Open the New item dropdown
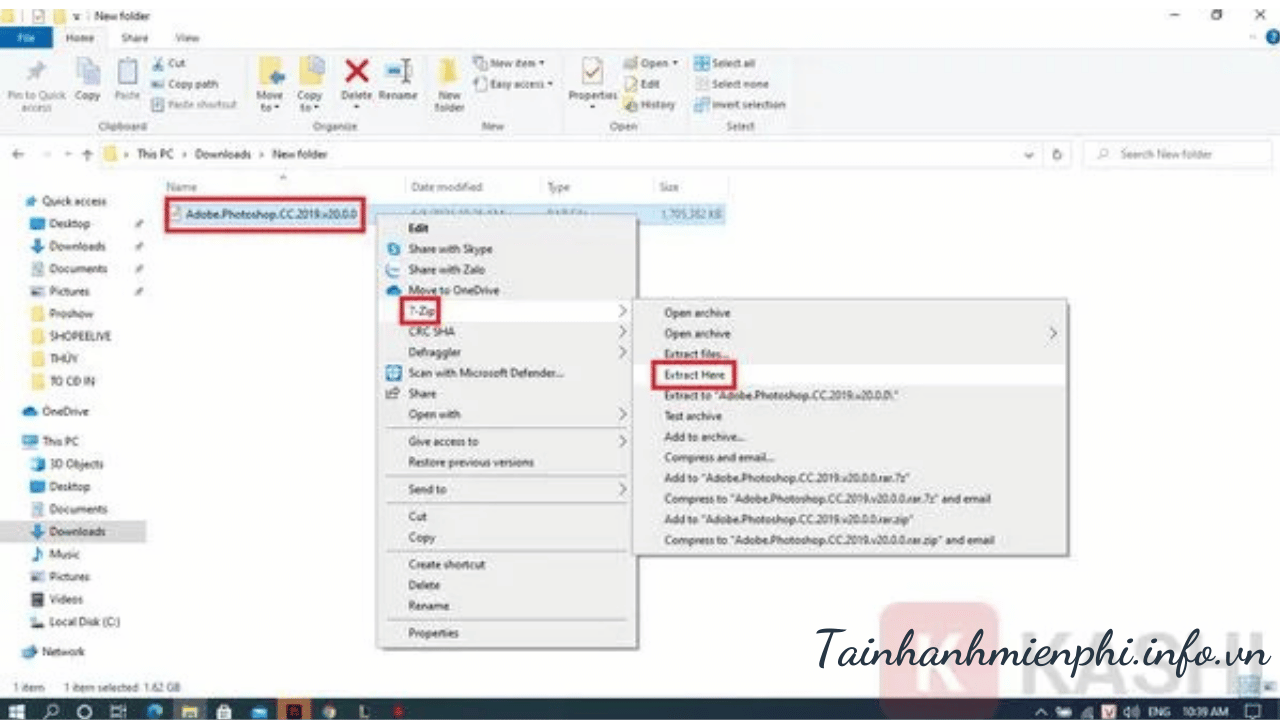 pyautogui.click(x=511, y=63)
